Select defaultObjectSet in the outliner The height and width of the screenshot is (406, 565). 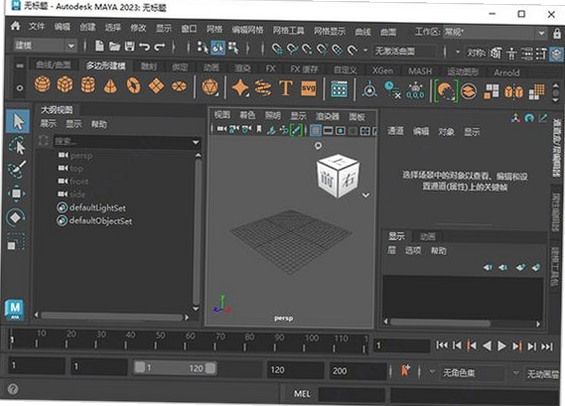coord(101,221)
